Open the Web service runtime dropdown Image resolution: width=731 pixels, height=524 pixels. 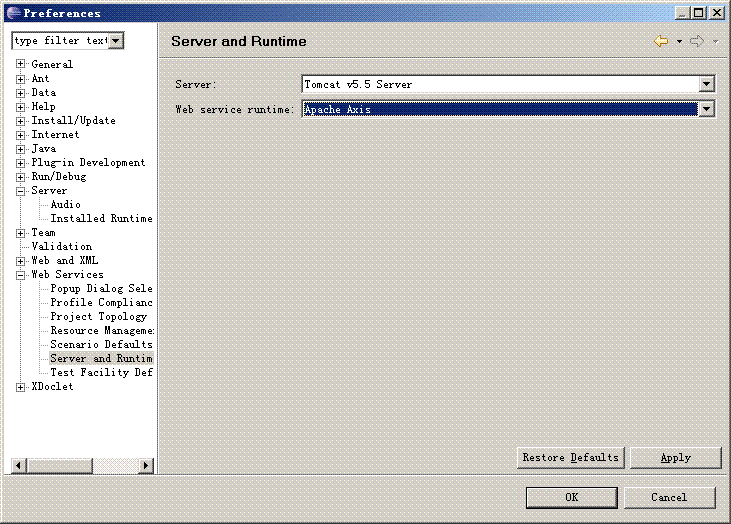[707, 109]
